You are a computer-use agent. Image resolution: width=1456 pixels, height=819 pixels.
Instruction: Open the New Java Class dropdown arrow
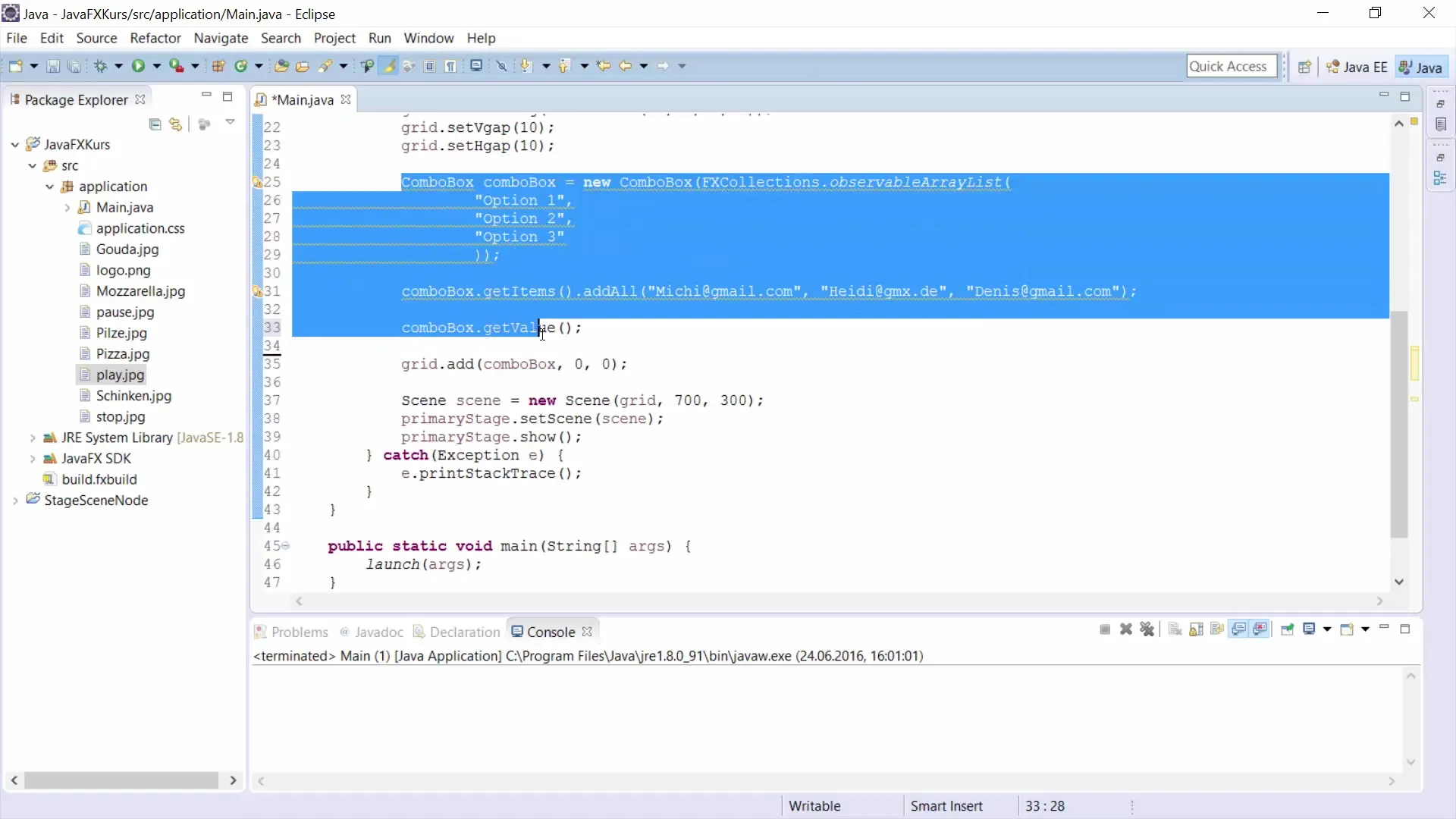tap(259, 66)
